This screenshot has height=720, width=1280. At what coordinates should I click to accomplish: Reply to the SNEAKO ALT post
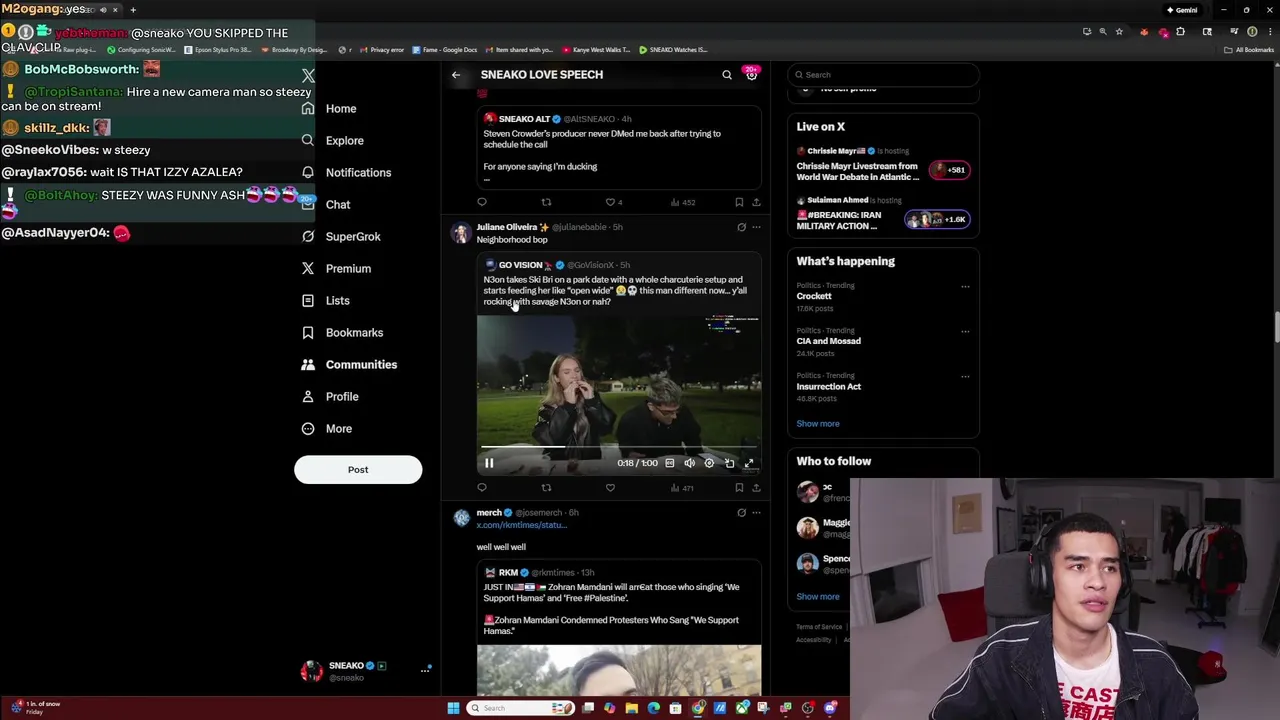[x=482, y=202]
